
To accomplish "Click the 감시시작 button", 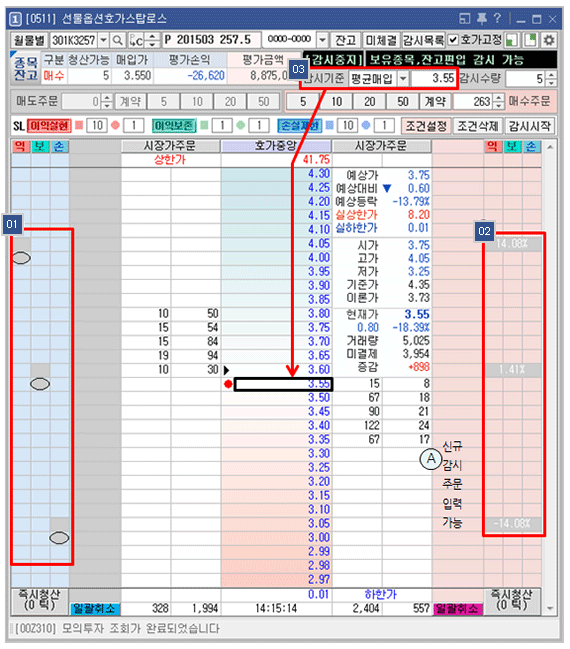I will click(530, 126).
